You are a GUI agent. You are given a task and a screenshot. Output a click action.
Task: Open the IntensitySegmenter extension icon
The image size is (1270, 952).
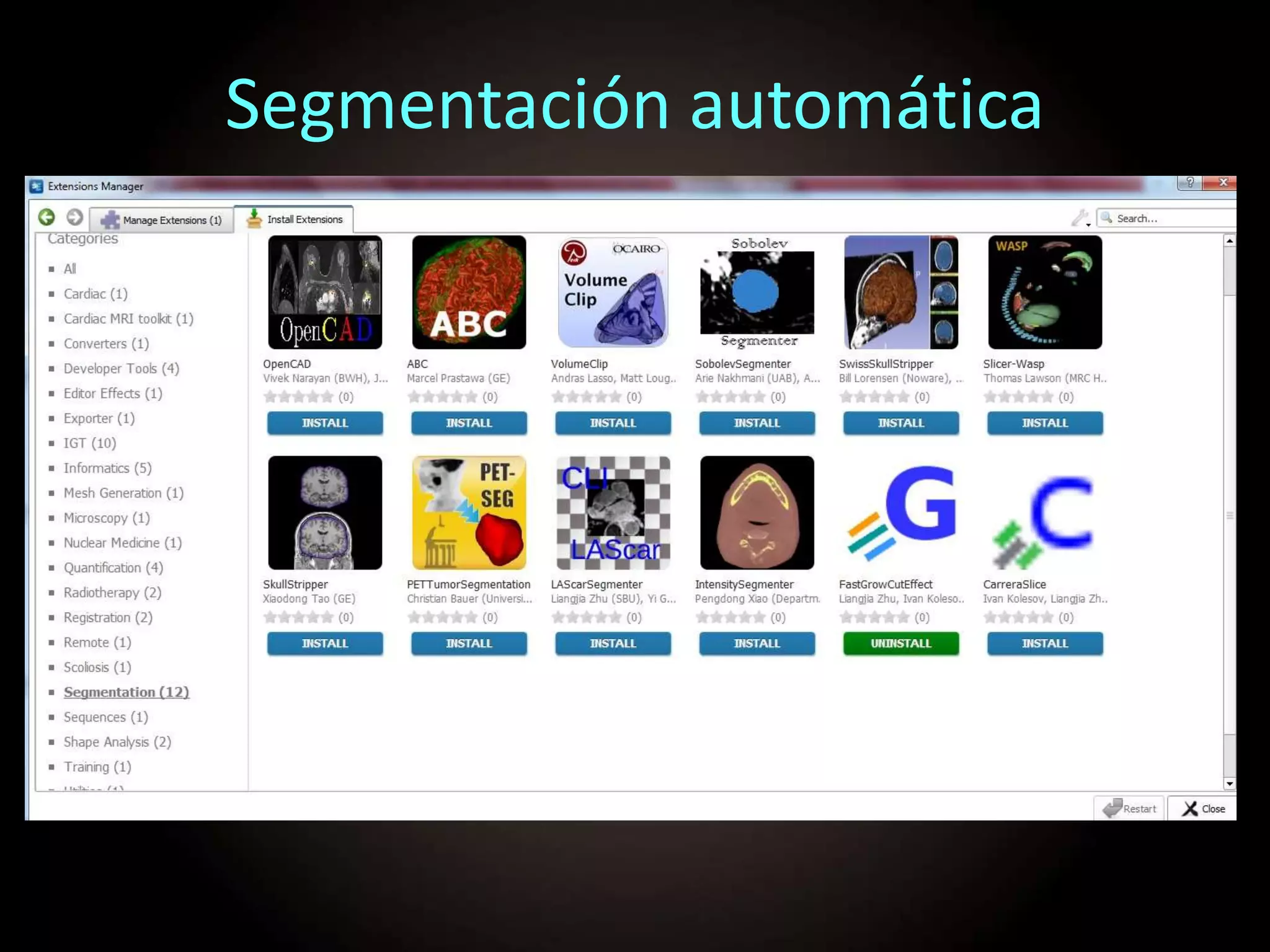757,513
